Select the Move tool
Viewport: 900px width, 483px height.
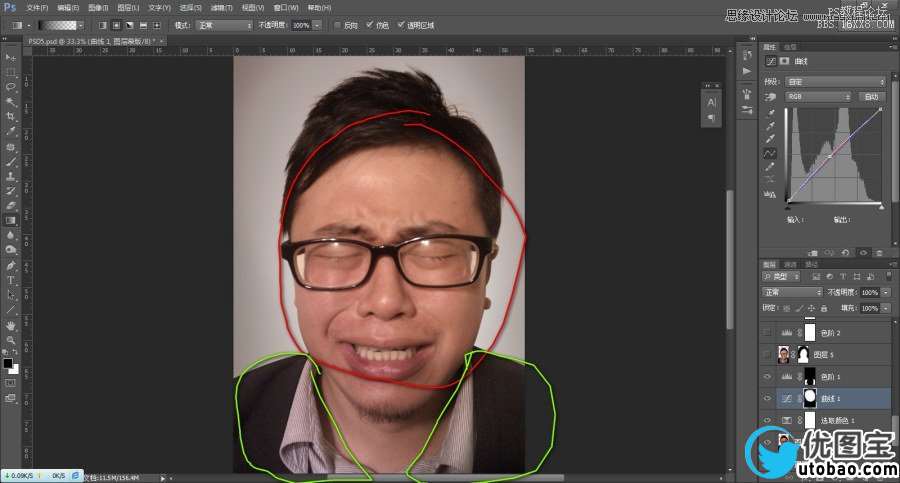pos(10,57)
